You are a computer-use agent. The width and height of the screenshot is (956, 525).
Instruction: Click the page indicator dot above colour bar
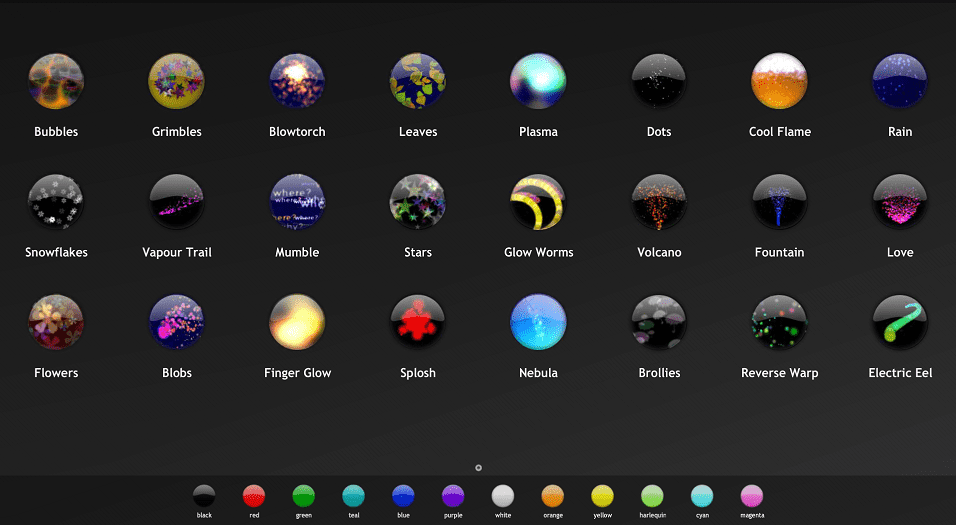(x=479, y=468)
